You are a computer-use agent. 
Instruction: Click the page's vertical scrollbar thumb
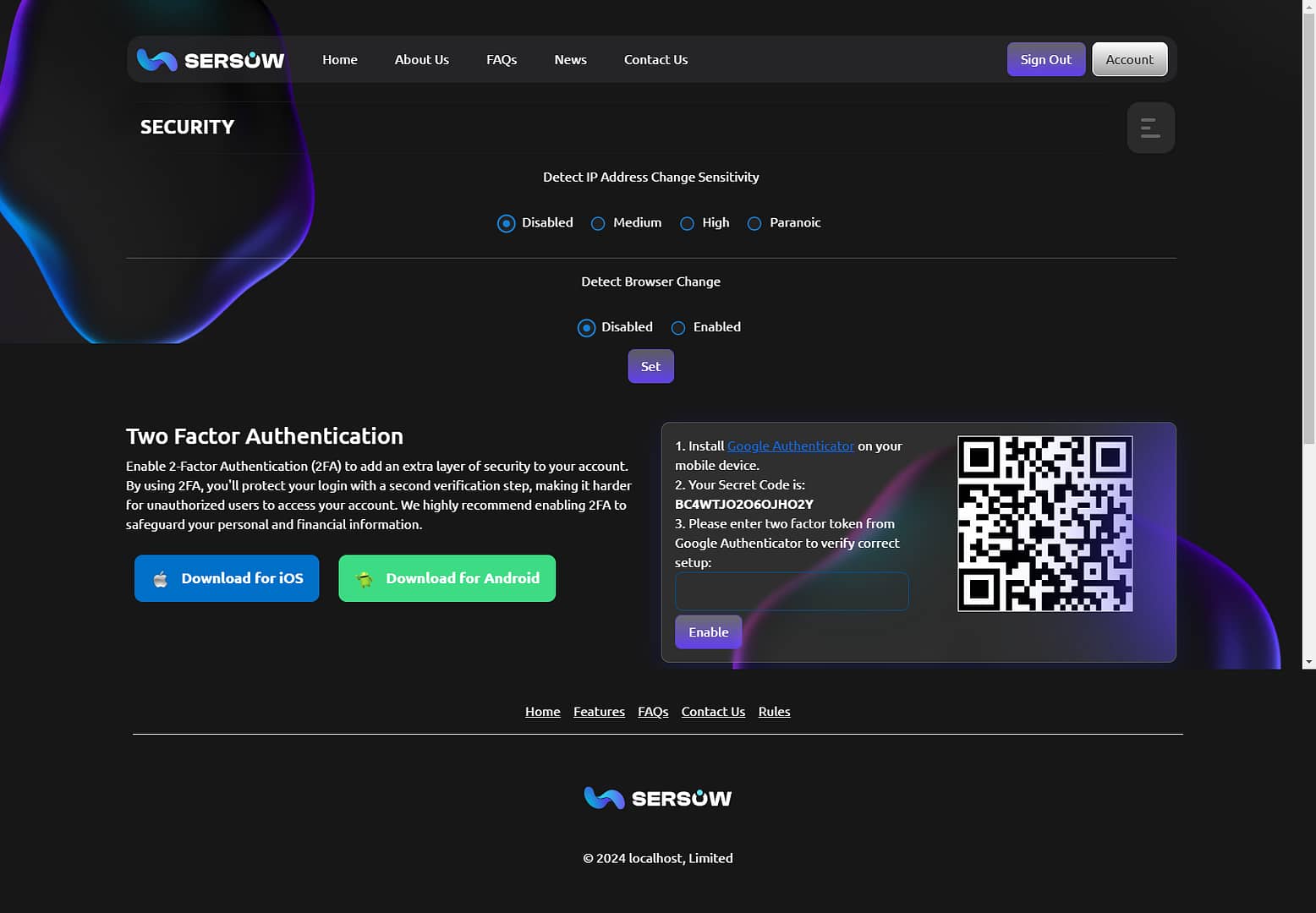[1309, 227]
